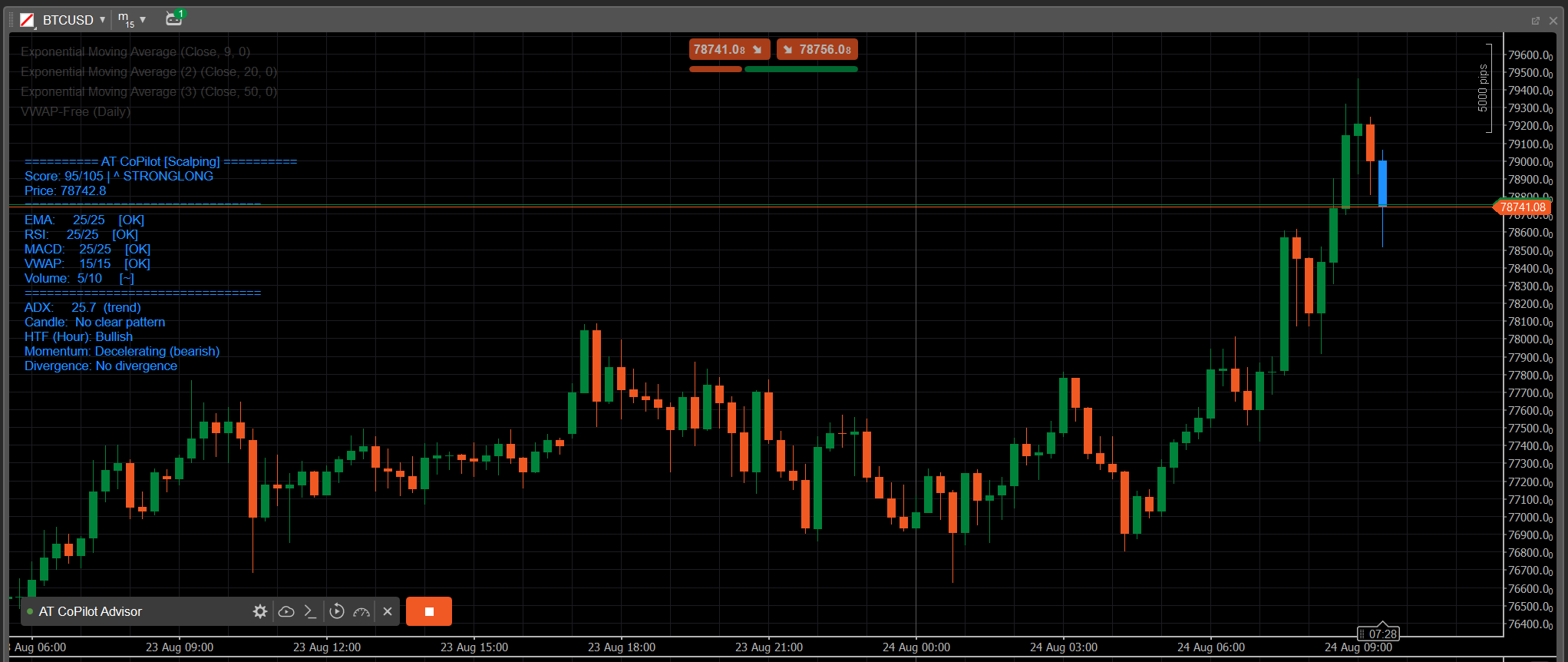Remove AT CoPilot Advisor with the X
The width and height of the screenshot is (1568, 662).
388,611
